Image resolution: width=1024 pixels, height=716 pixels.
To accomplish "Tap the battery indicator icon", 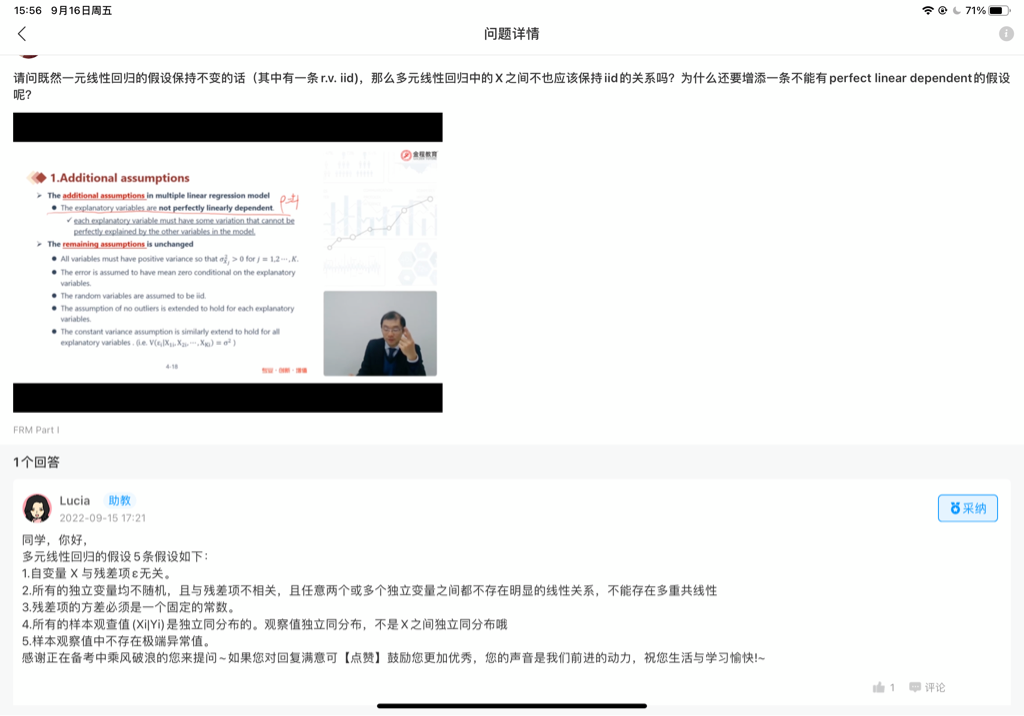I will 999,10.
